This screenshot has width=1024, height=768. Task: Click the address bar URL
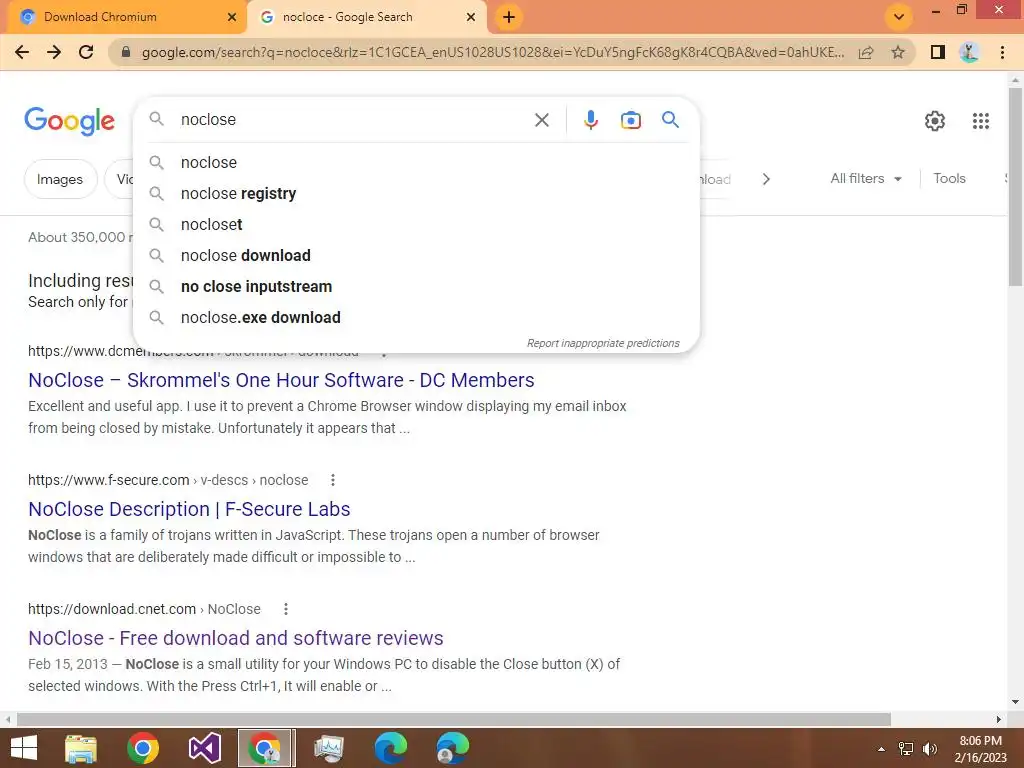pos(492,52)
